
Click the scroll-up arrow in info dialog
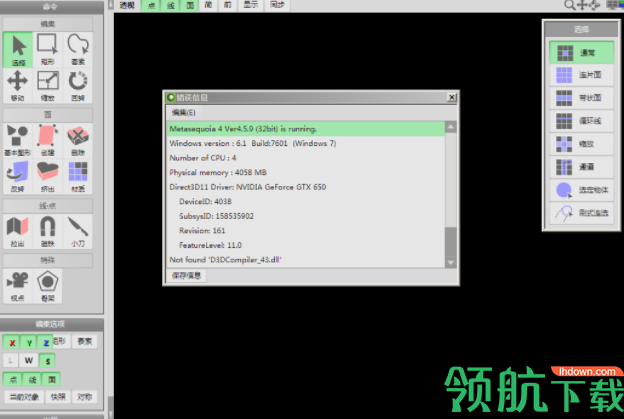point(450,127)
